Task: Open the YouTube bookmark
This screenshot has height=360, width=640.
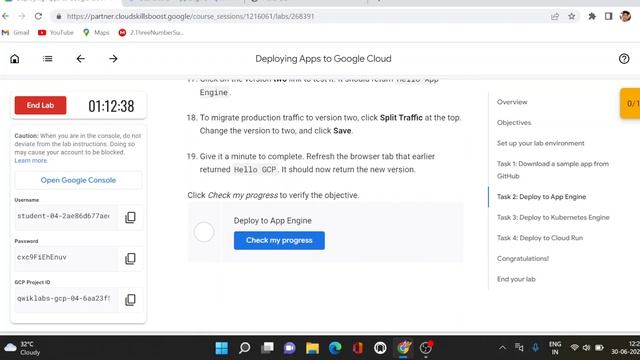Action: (x=56, y=33)
